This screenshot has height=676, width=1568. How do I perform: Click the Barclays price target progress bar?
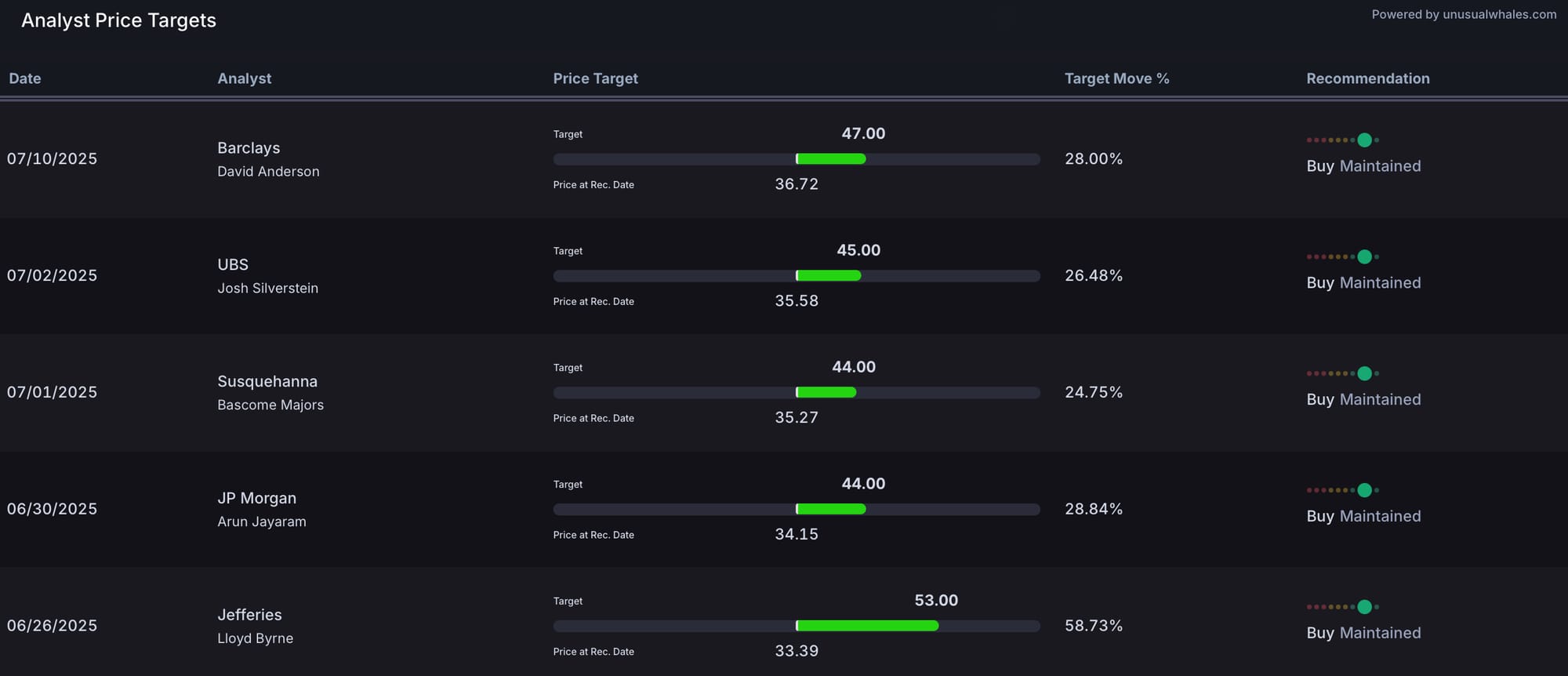click(x=797, y=159)
